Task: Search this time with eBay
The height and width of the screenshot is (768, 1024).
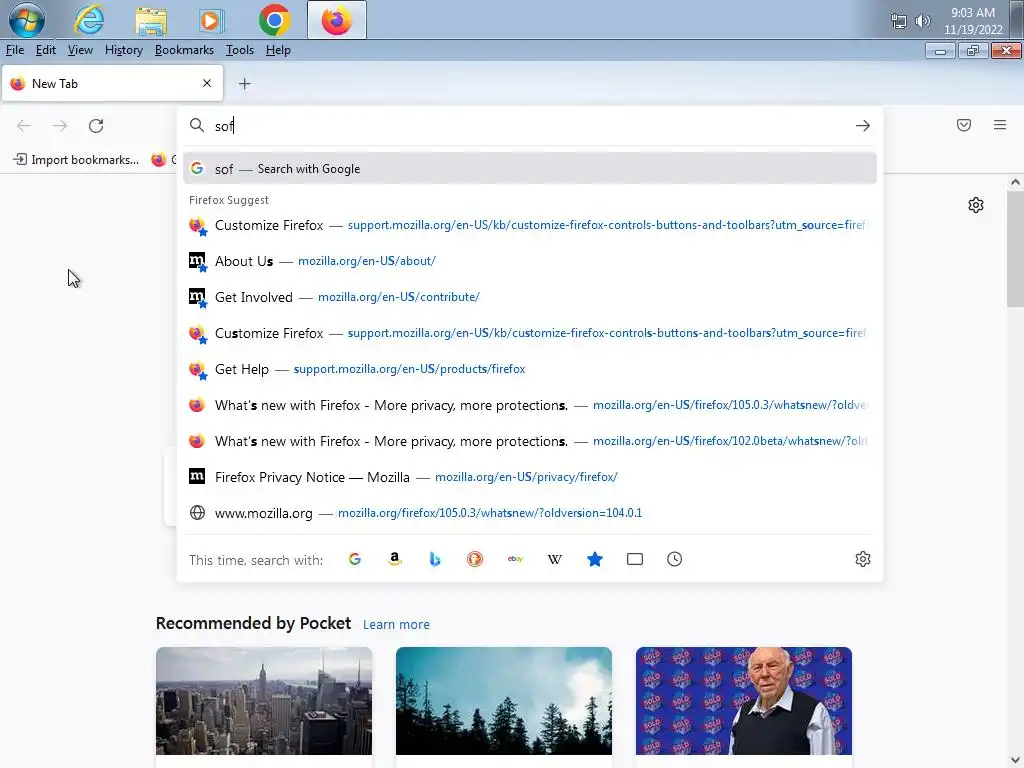Action: 515,559
